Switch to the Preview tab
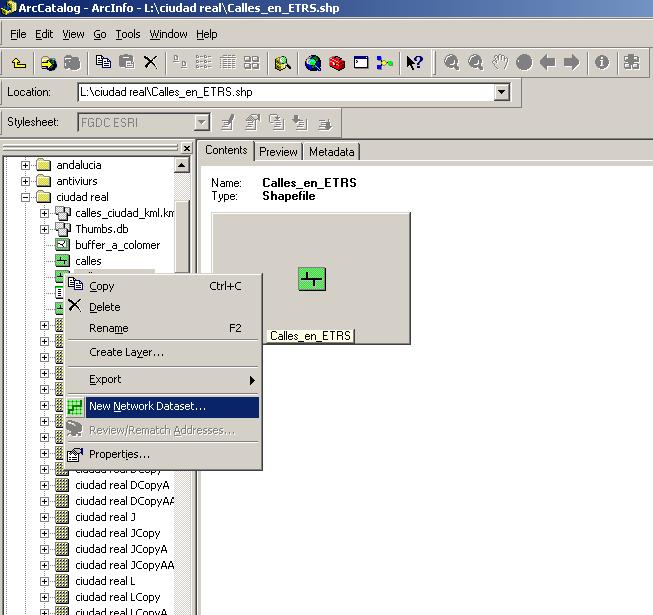Viewport: 653px width, 615px height. pyautogui.click(x=278, y=152)
